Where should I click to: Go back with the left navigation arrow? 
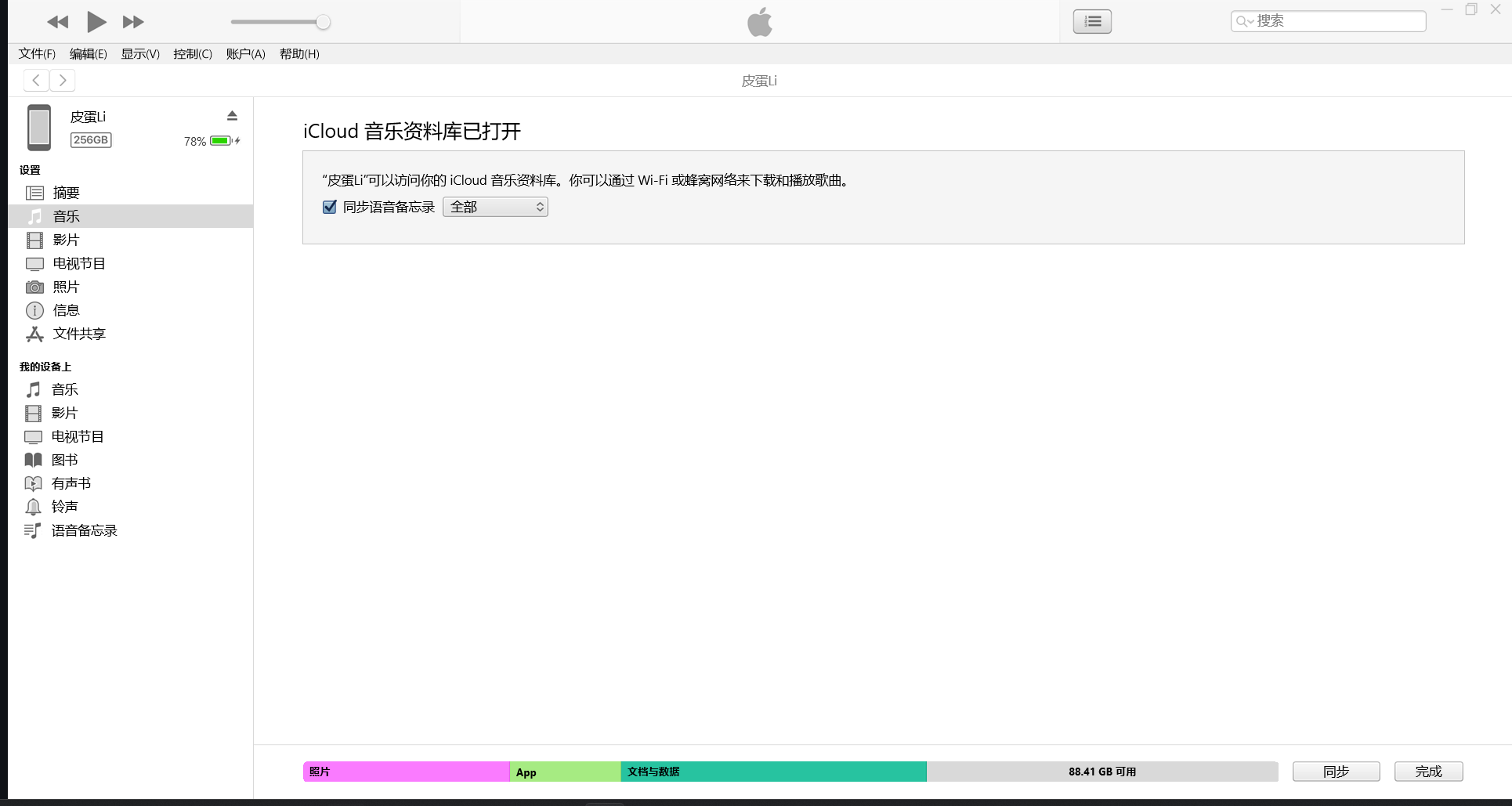tap(36, 80)
